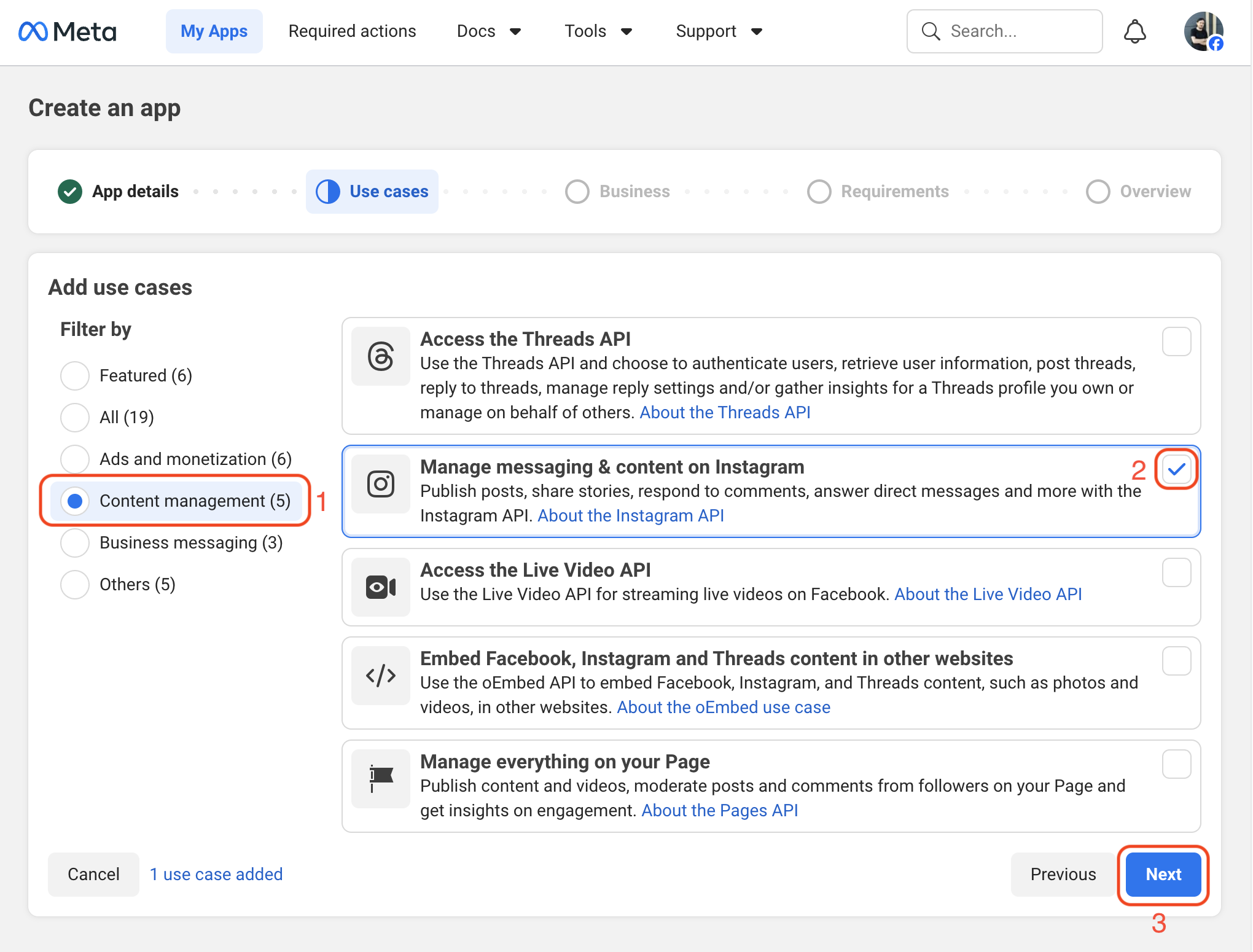Click the Instagram use case icon
This screenshot has height=952, width=1253.
381,484
